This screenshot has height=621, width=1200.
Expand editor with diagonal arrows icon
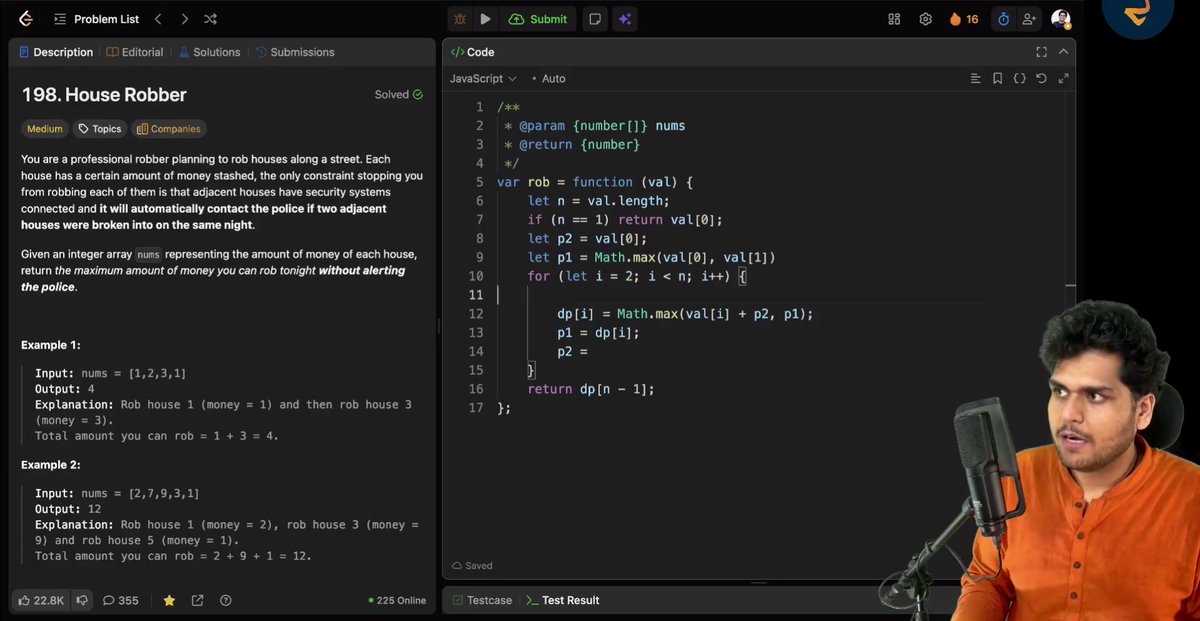pyautogui.click(x=1063, y=78)
